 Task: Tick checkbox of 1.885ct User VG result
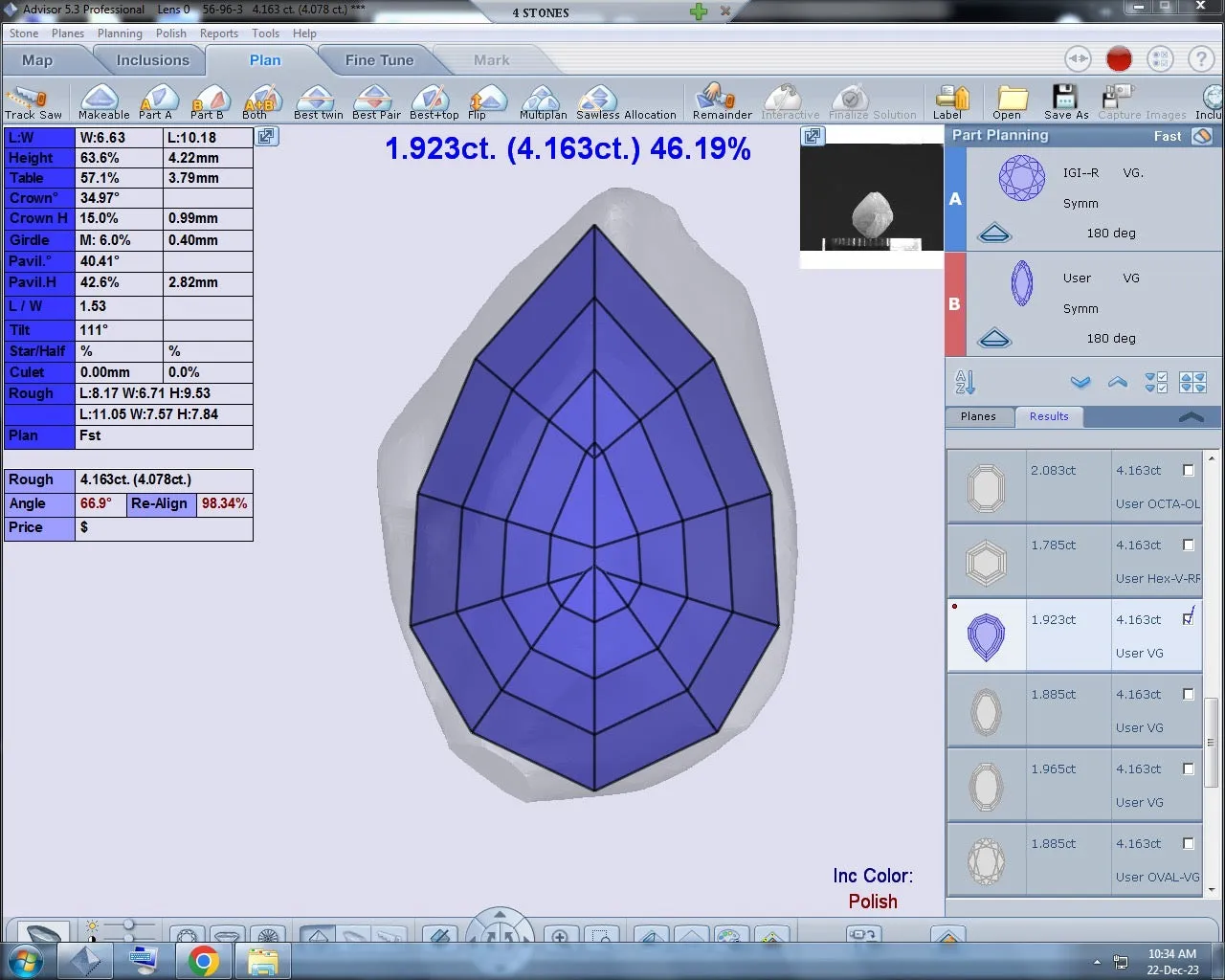click(x=1189, y=694)
